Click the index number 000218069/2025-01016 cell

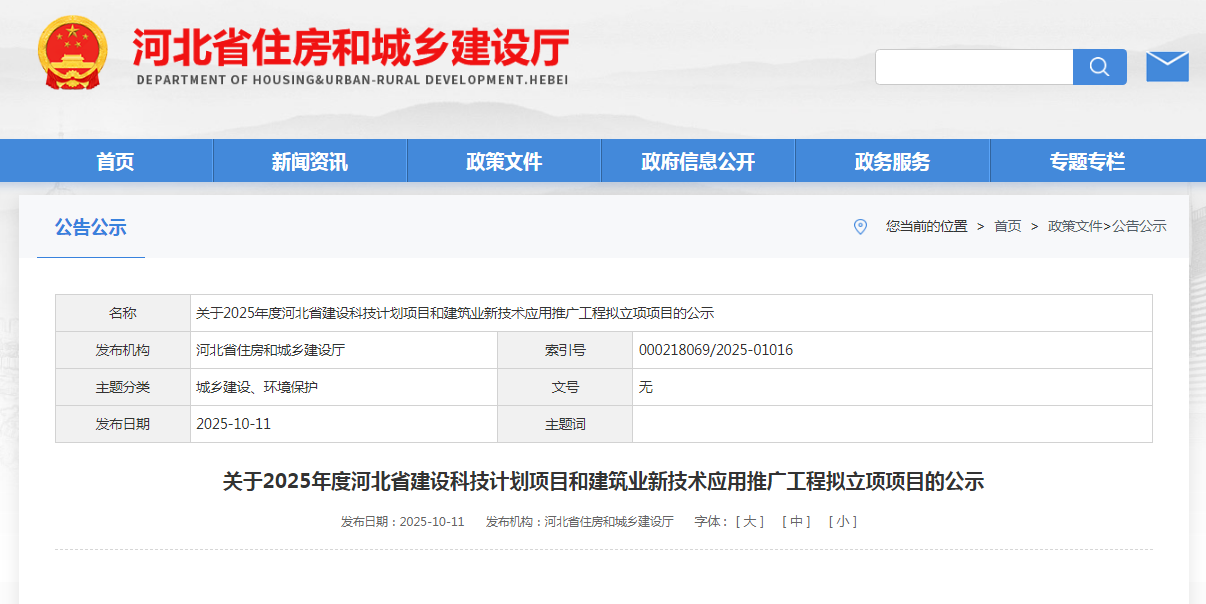tap(716, 350)
